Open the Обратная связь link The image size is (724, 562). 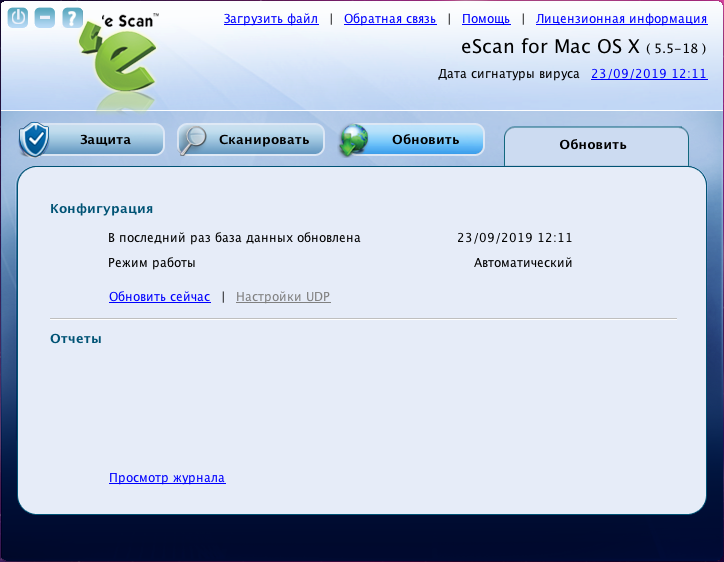(390, 19)
